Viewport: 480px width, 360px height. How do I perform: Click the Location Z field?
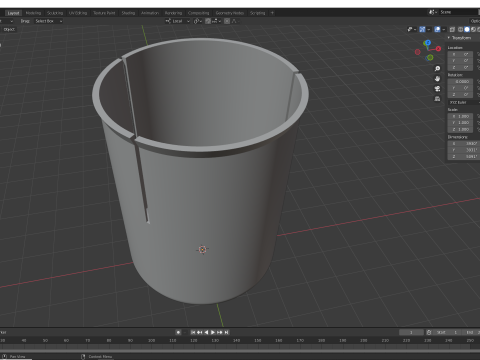(460, 67)
